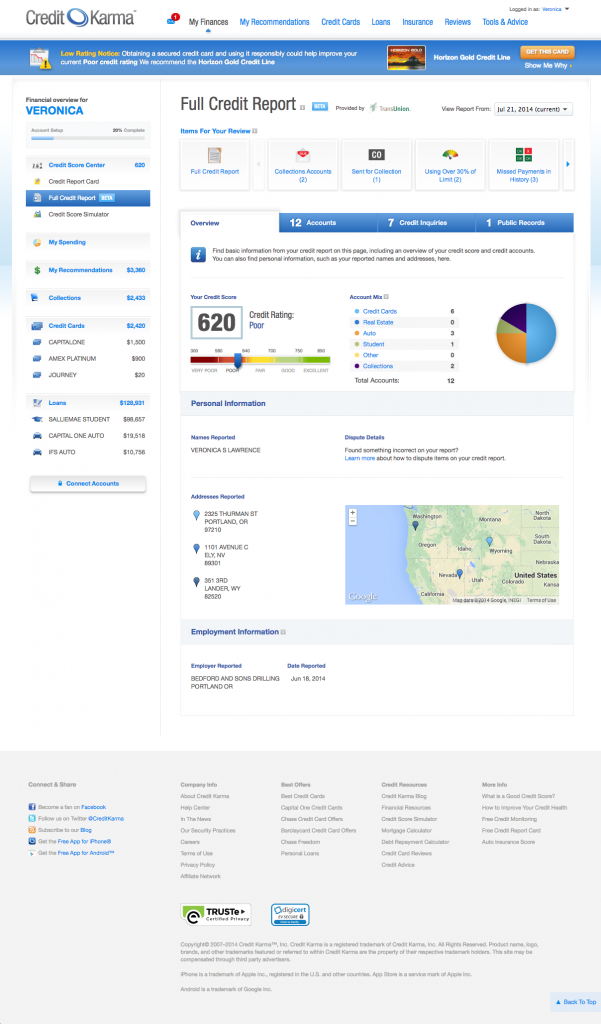Click the Get This Card button
Image resolution: width=601 pixels, height=1024 pixels.
(x=547, y=52)
